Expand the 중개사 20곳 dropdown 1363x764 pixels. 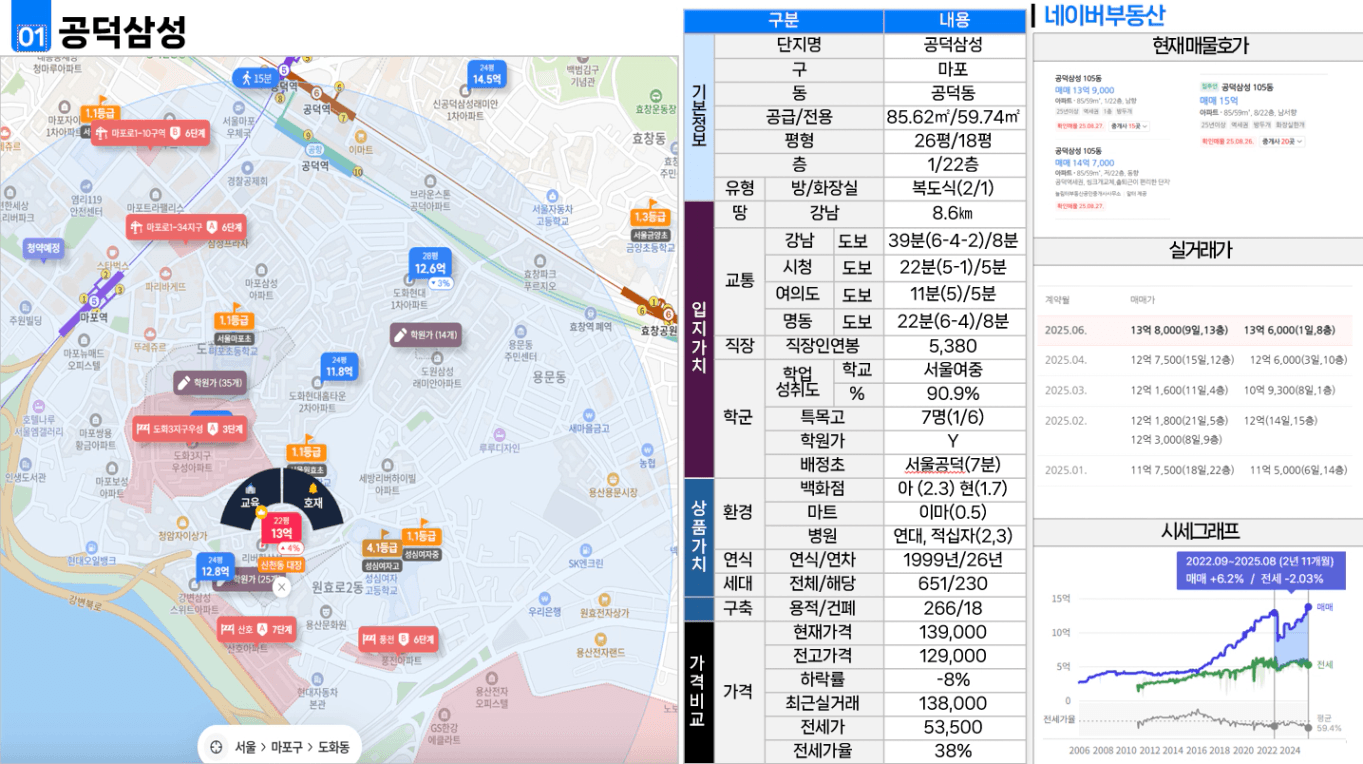point(1283,142)
